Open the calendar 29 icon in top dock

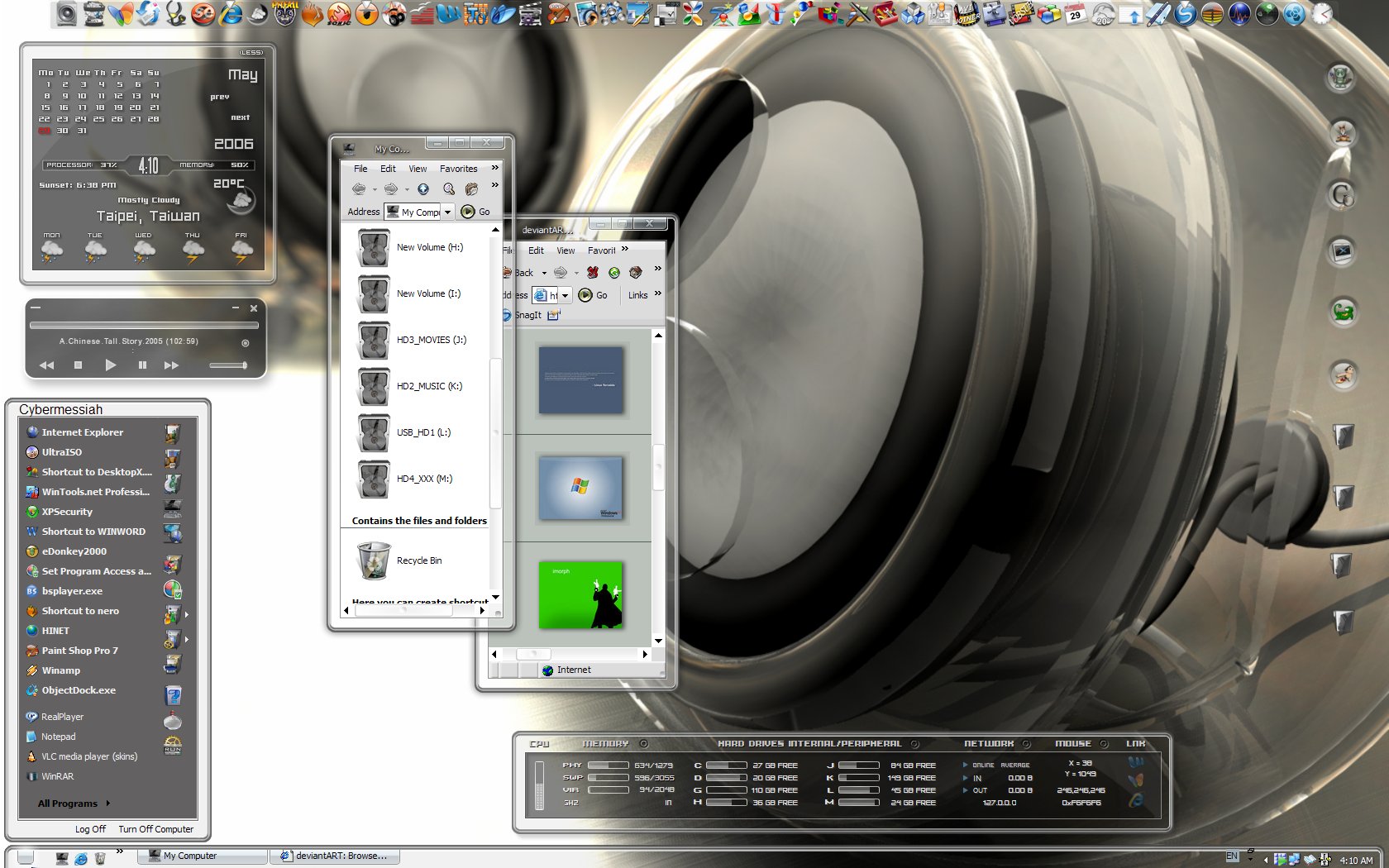pos(1076,13)
